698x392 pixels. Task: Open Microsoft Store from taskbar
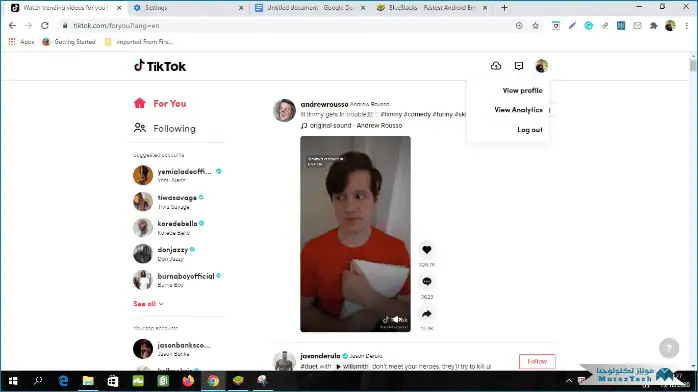coord(113,381)
